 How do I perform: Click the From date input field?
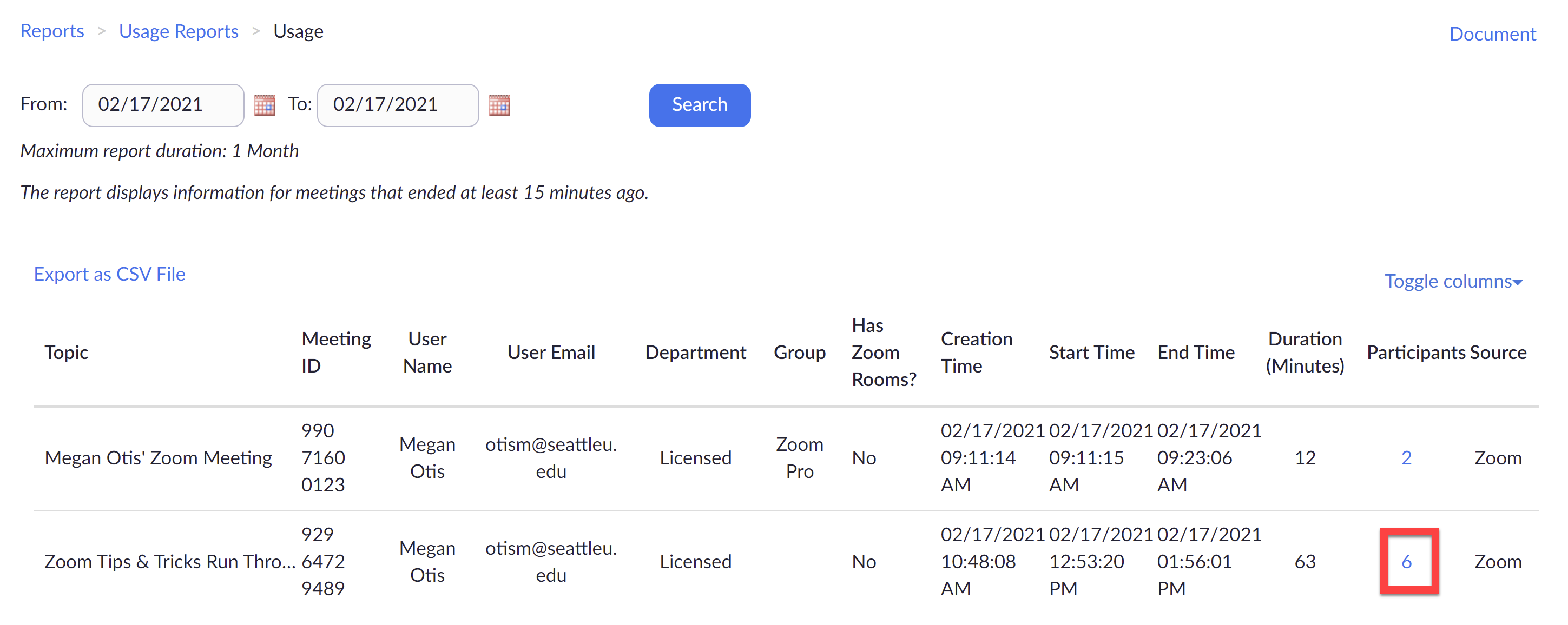(162, 104)
